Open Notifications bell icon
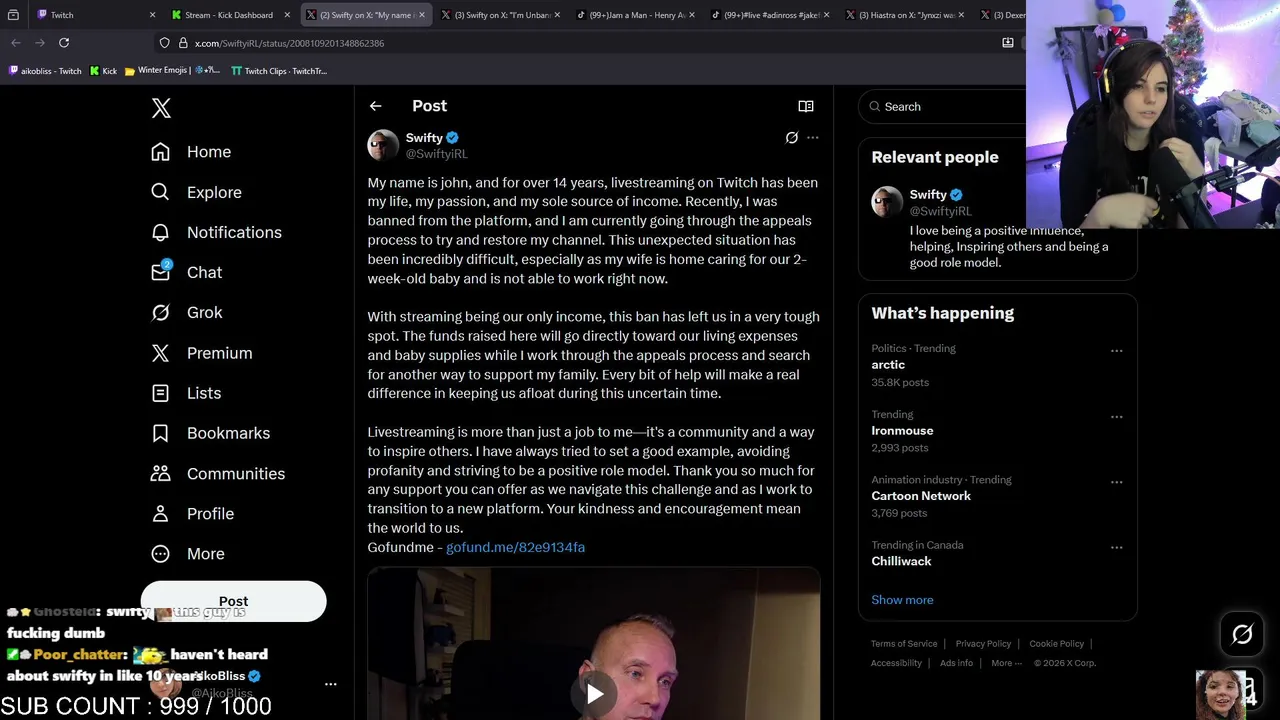 pyautogui.click(x=160, y=232)
